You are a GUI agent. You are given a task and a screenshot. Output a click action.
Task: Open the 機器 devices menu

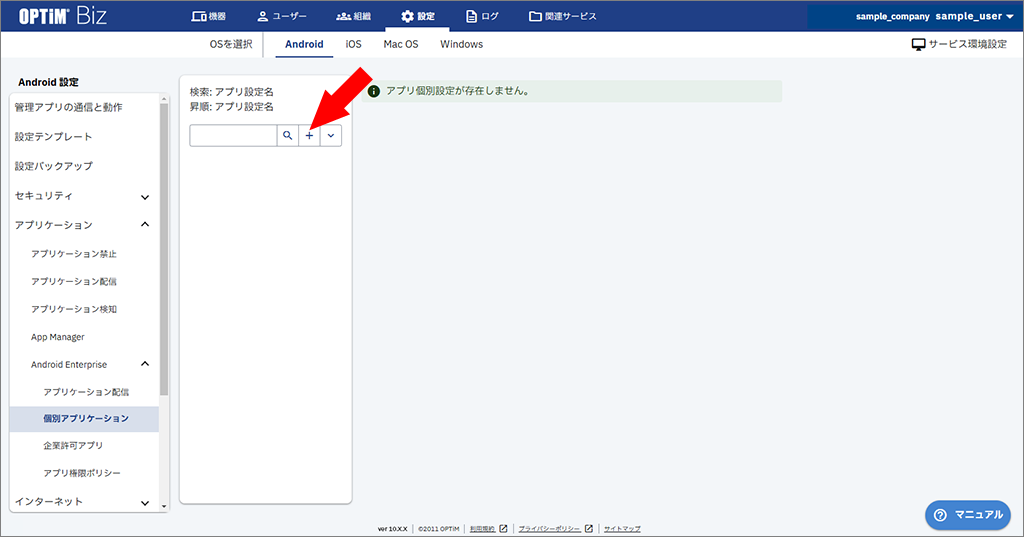[209, 16]
